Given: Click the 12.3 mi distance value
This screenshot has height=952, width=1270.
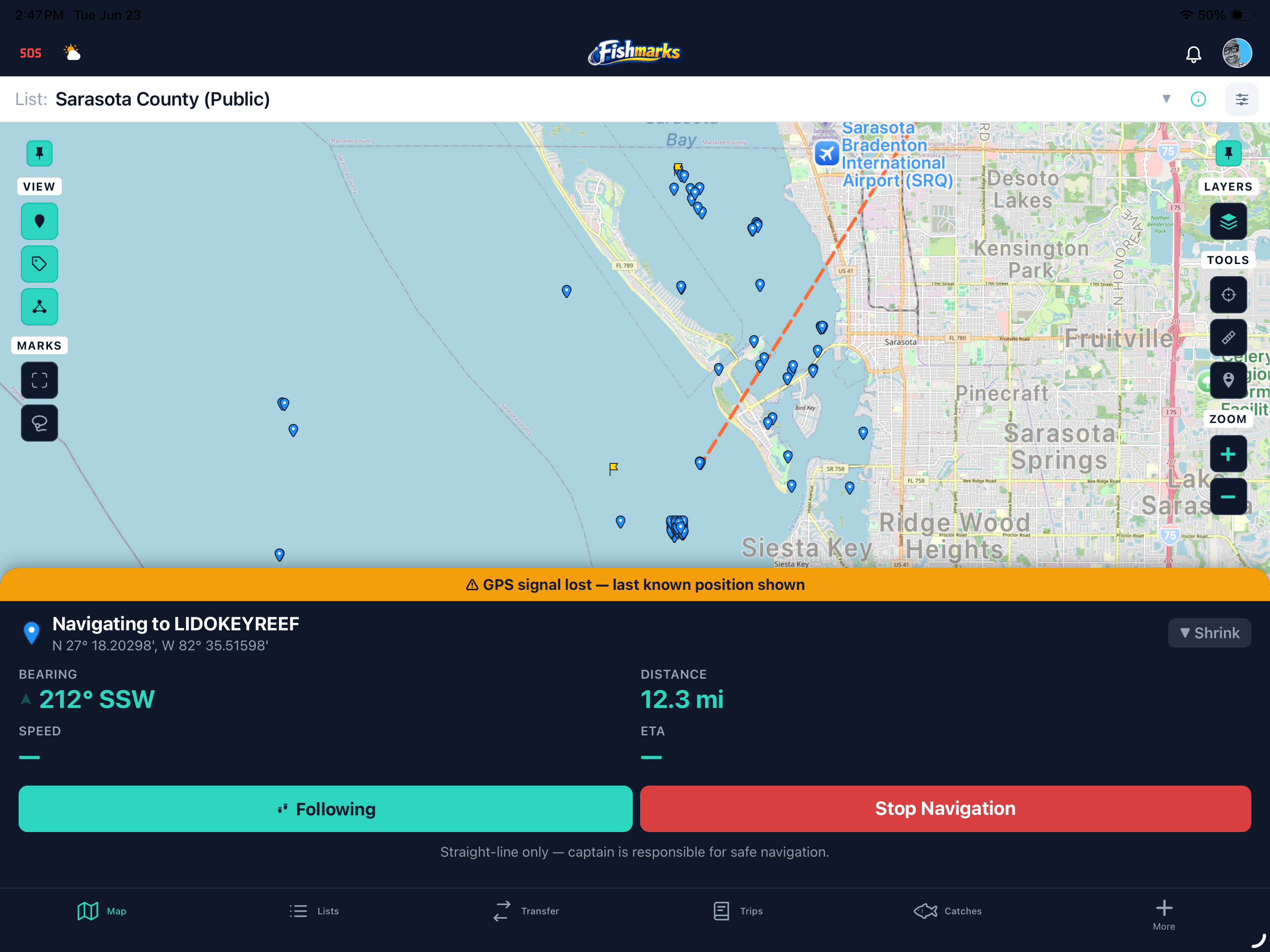Looking at the screenshot, I should click(x=682, y=700).
